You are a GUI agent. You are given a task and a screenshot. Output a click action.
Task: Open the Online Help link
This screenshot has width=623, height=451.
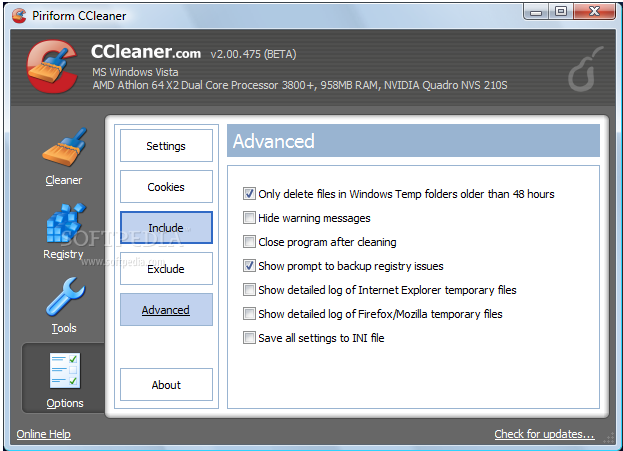pyautogui.click(x=43, y=434)
